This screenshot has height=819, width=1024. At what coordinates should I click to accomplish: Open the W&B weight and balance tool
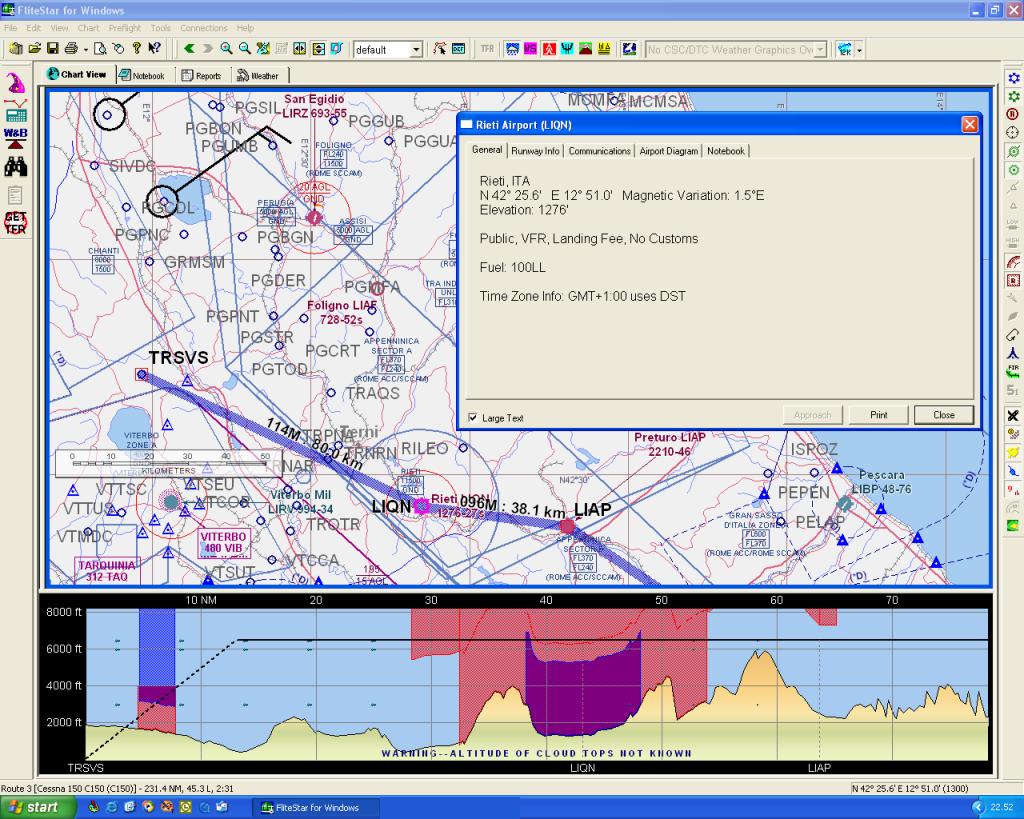pos(16,138)
